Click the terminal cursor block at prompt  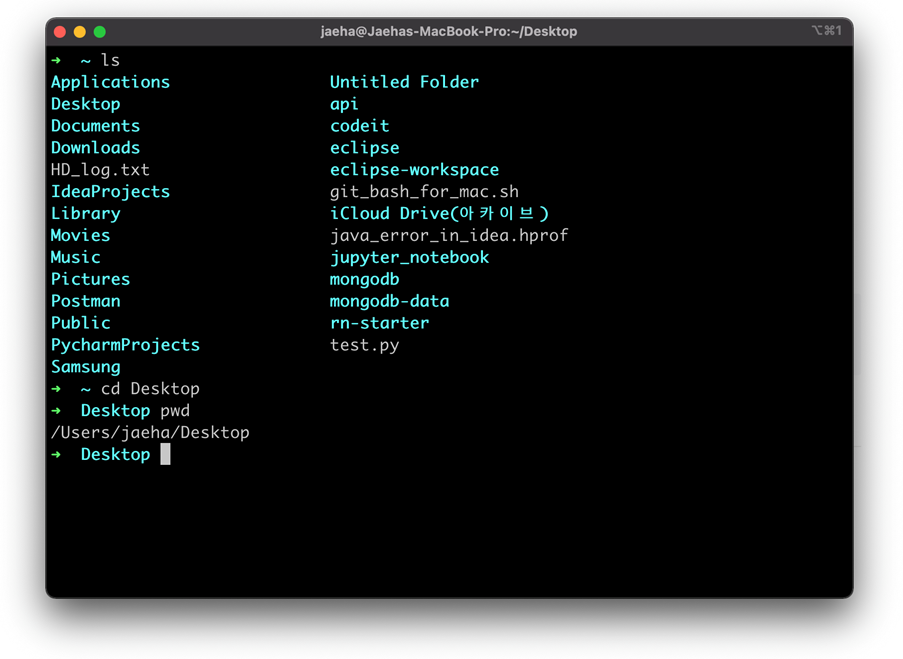pyautogui.click(x=165, y=454)
